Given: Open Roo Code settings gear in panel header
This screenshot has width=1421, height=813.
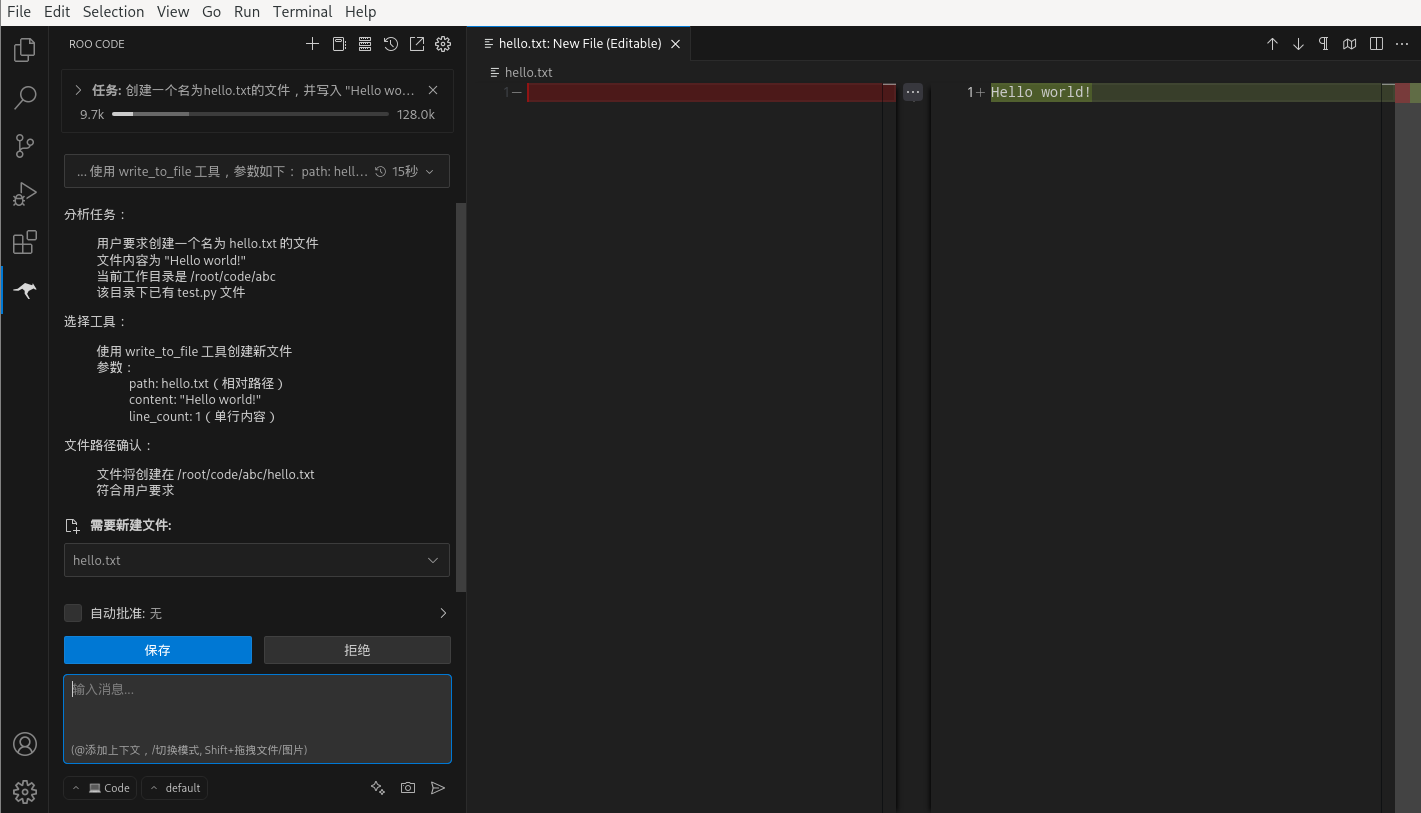Looking at the screenshot, I should [x=443, y=44].
